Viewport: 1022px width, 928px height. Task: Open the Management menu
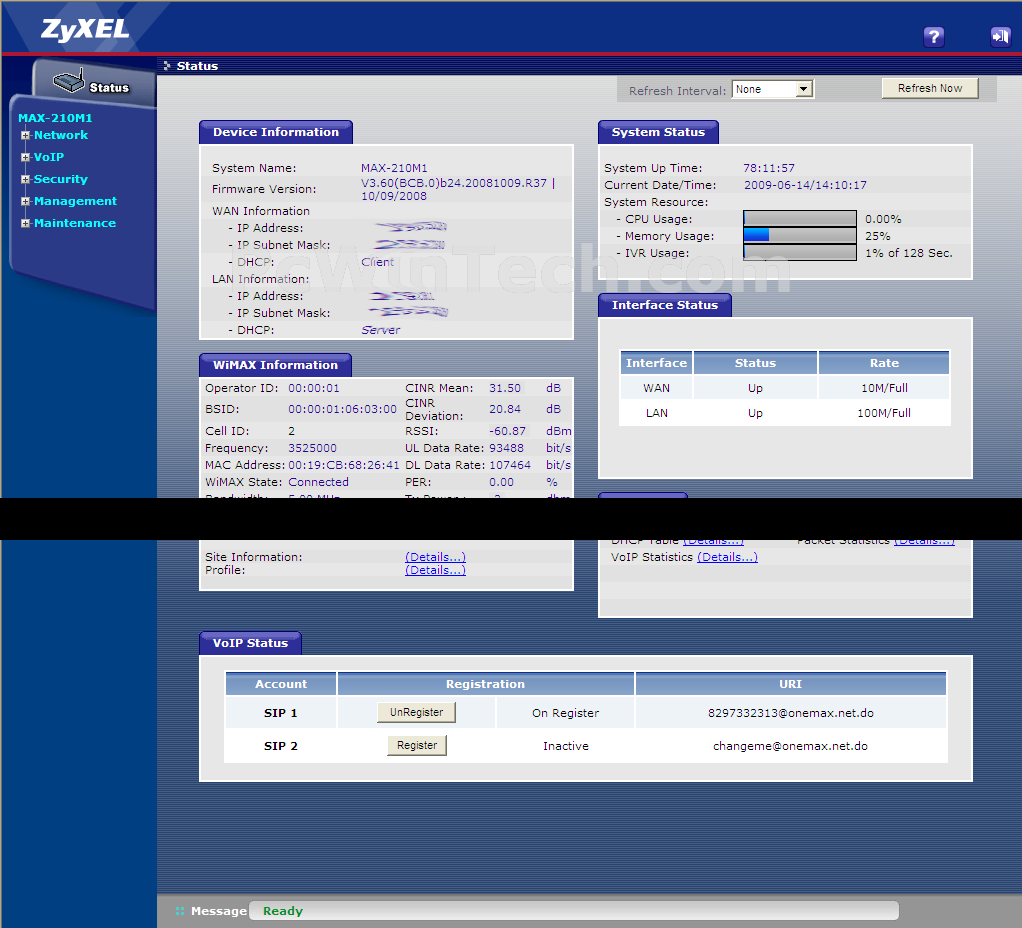click(x=75, y=201)
